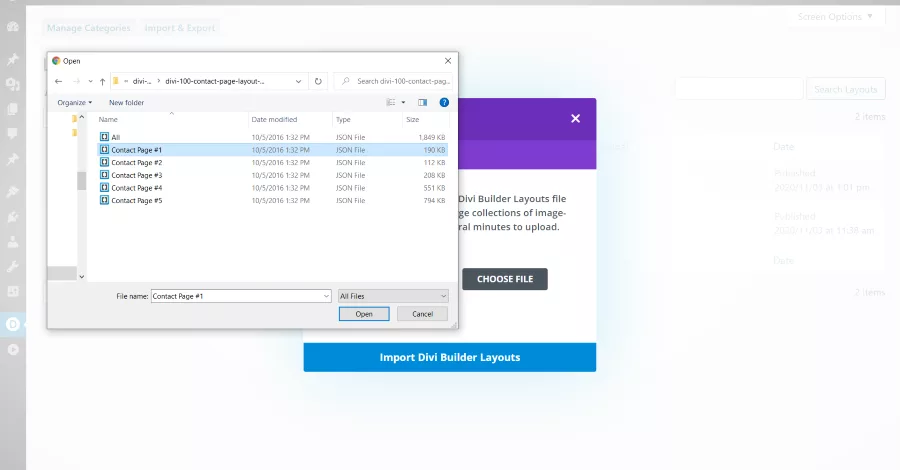Open the Pages icon in sidebar

click(x=13, y=109)
